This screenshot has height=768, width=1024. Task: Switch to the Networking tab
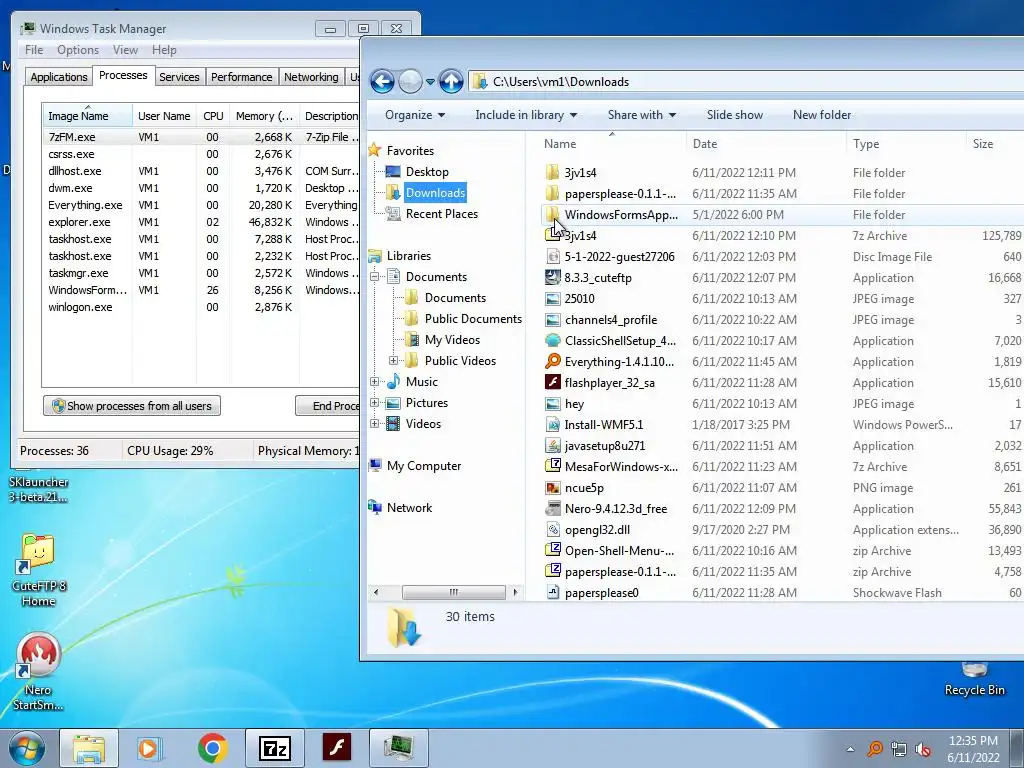pos(311,77)
